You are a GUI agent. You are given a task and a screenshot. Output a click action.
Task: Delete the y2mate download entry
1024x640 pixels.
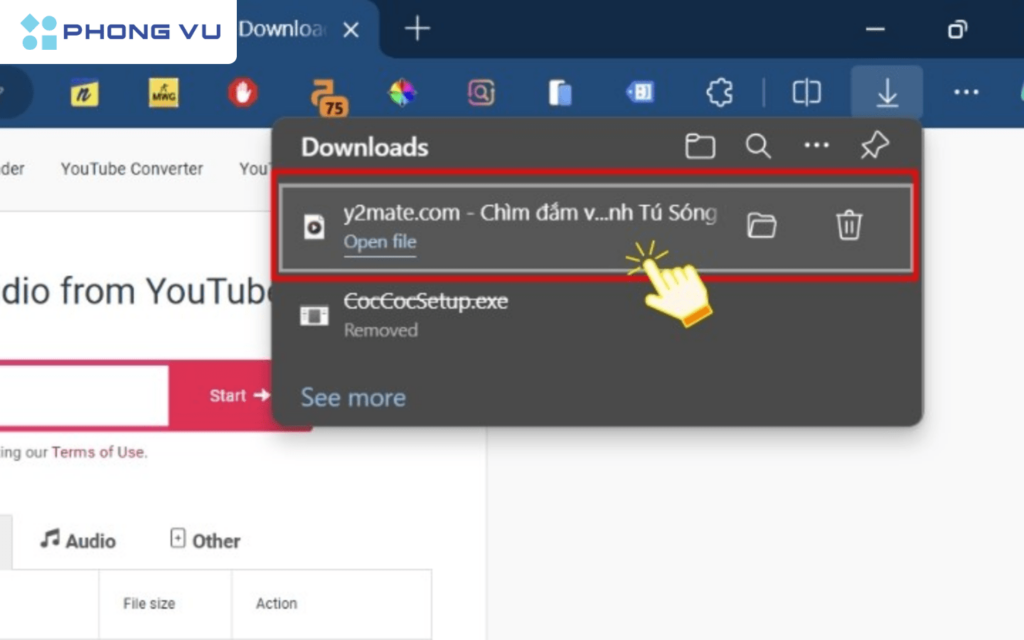[848, 226]
